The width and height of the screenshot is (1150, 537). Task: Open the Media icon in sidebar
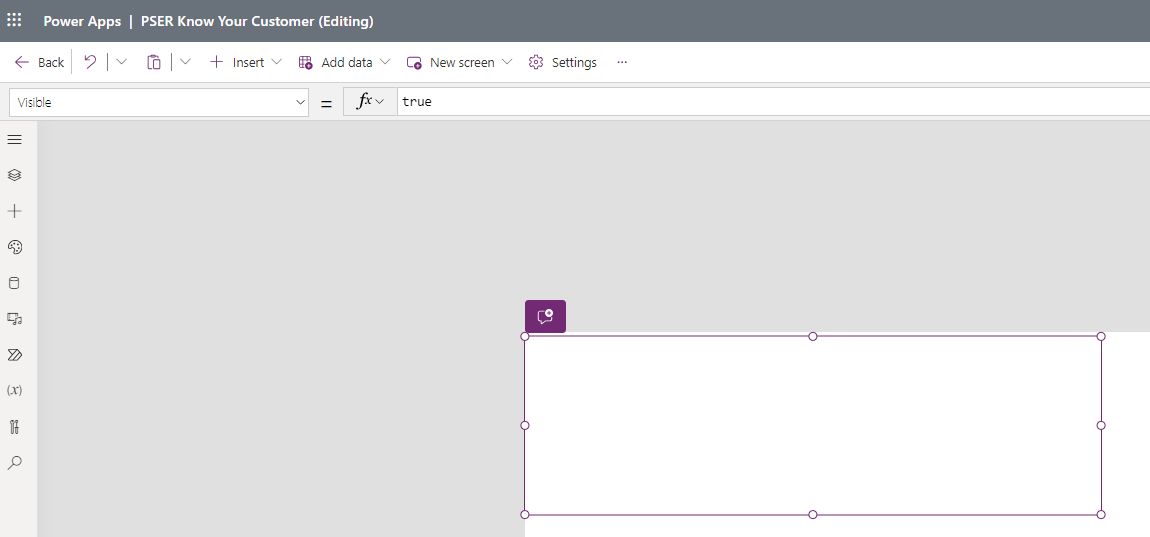tap(14, 319)
